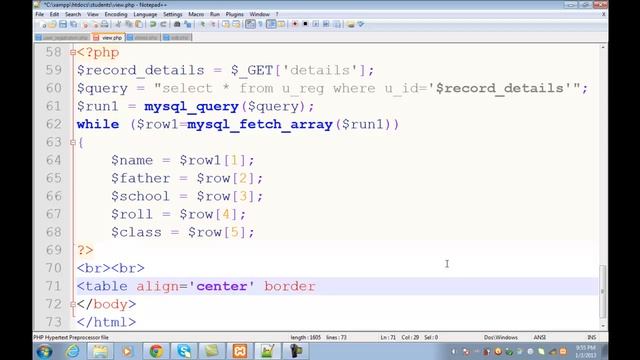The image size is (640, 360).
Task: Click the scrollbar up arrow in editor
Action: point(603,48)
